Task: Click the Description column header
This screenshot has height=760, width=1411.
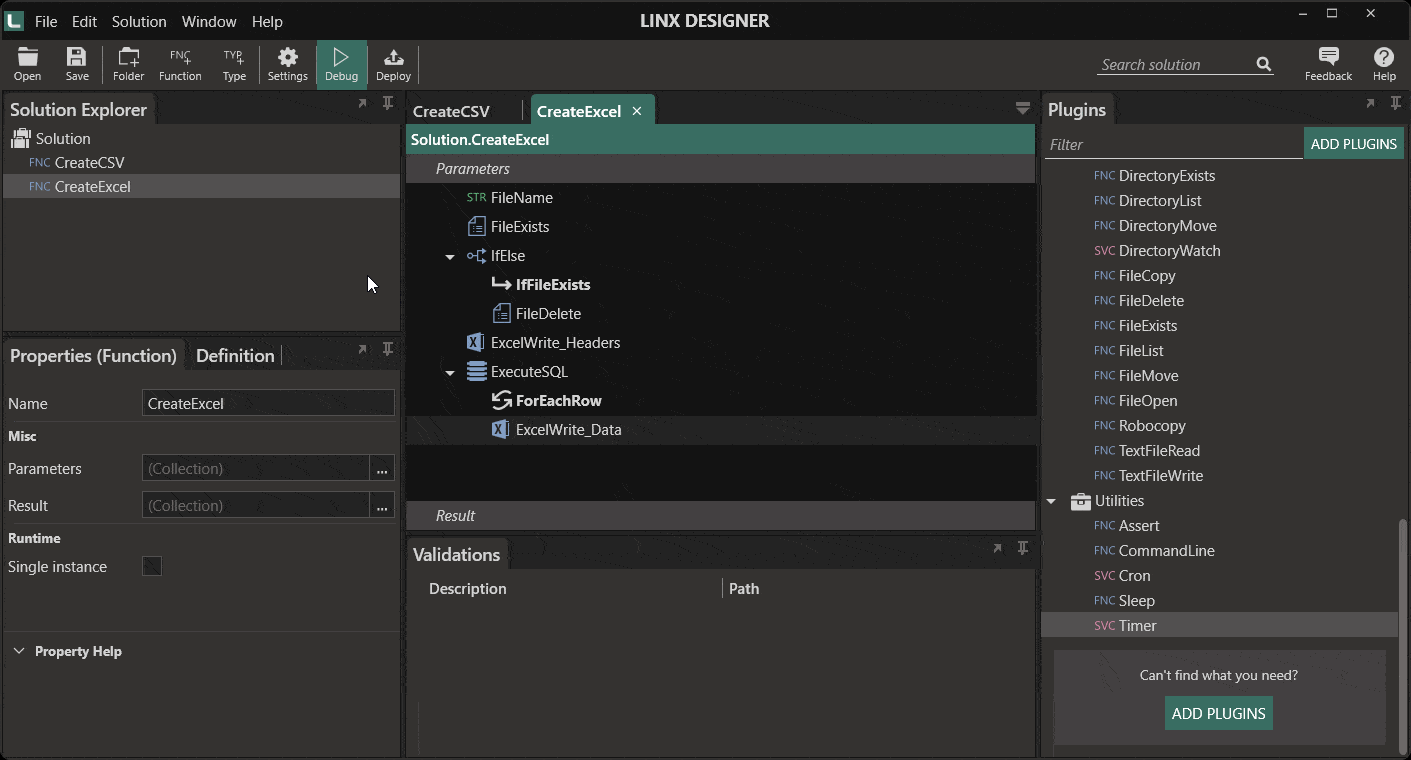Action: pos(467,588)
